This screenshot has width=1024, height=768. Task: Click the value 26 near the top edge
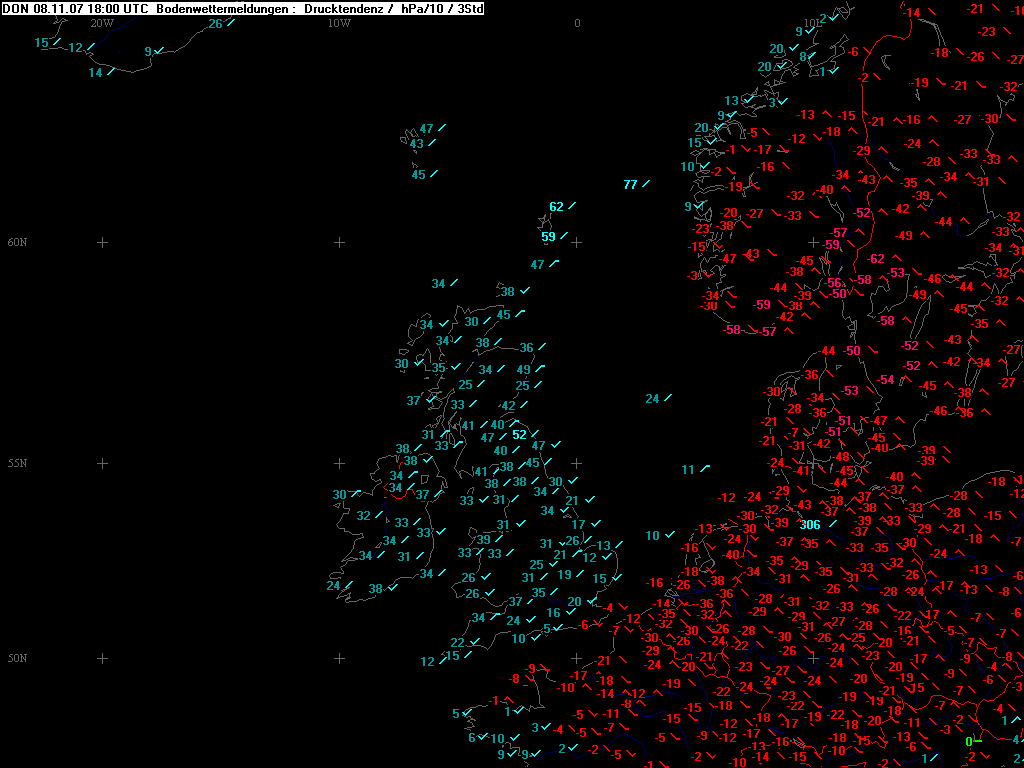[x=215, y=24]
